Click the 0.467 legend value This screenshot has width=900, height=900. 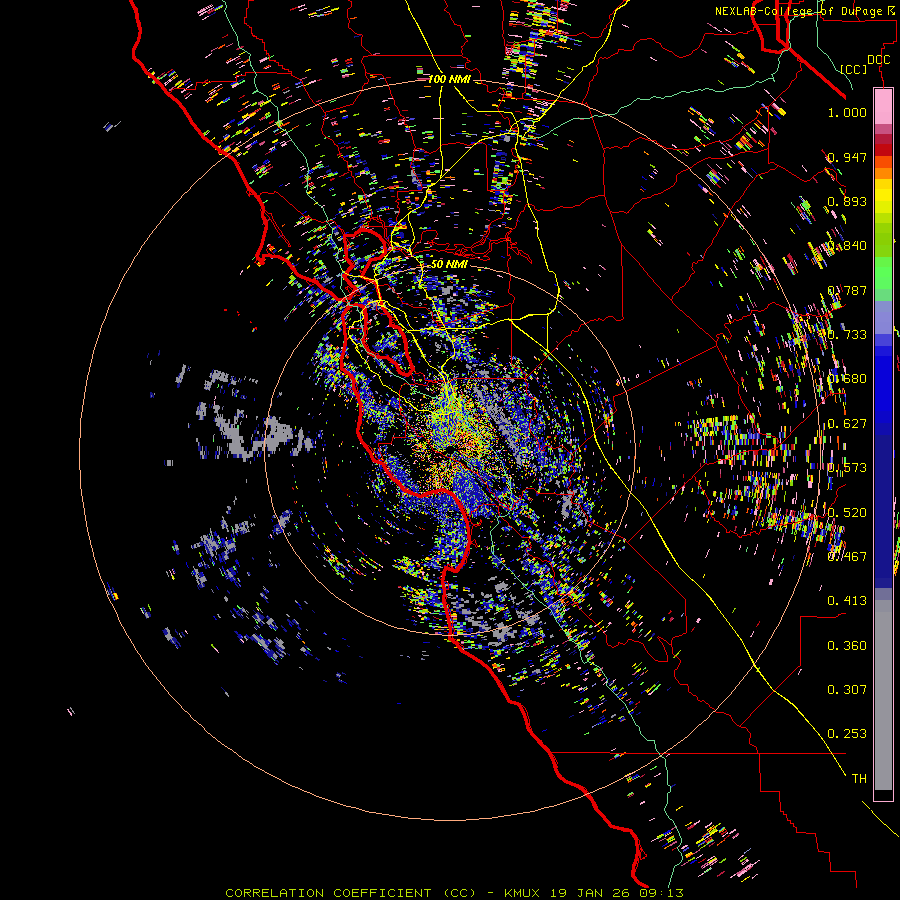point(847,556)
